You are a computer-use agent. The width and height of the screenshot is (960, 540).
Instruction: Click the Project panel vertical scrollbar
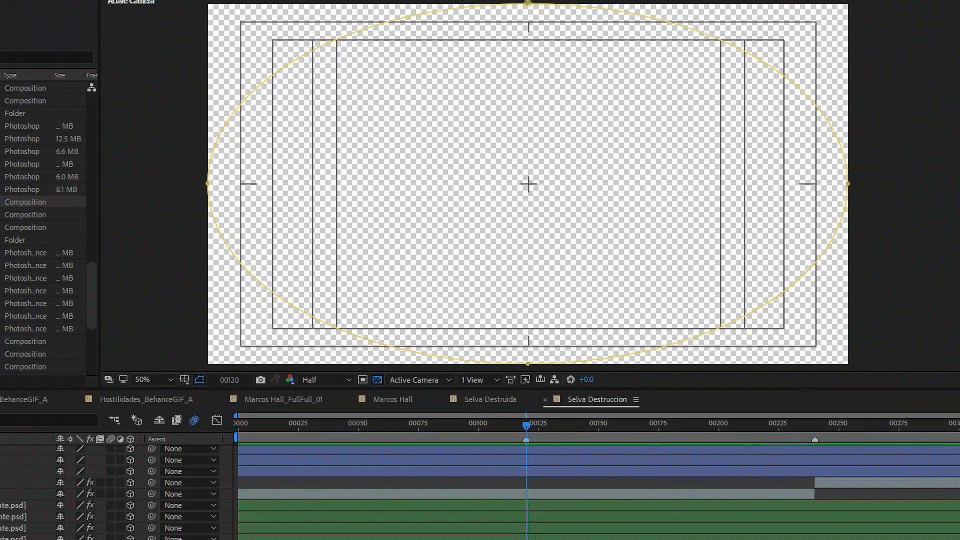92,296
